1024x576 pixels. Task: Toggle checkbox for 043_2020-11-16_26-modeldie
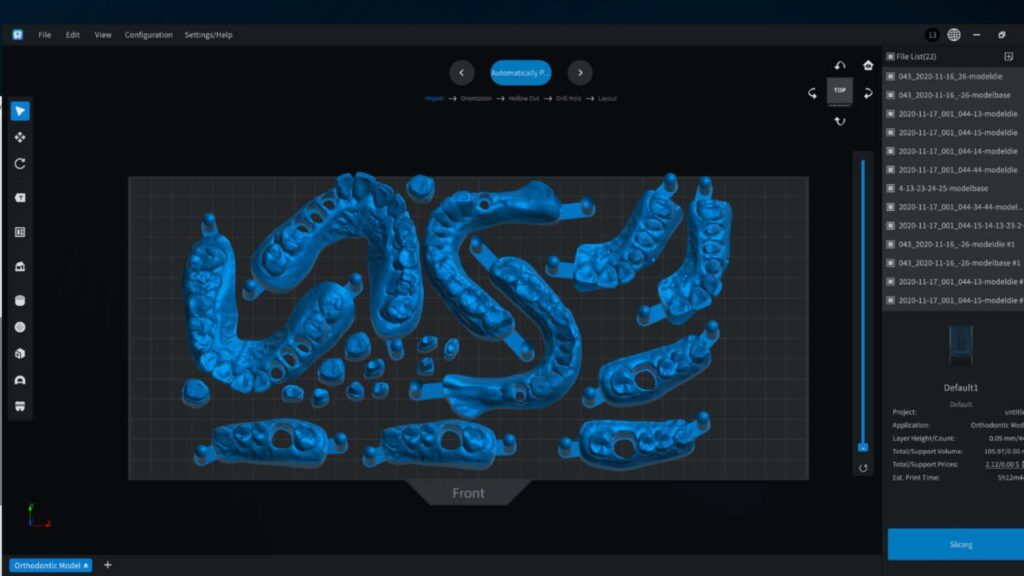(890, 76)
